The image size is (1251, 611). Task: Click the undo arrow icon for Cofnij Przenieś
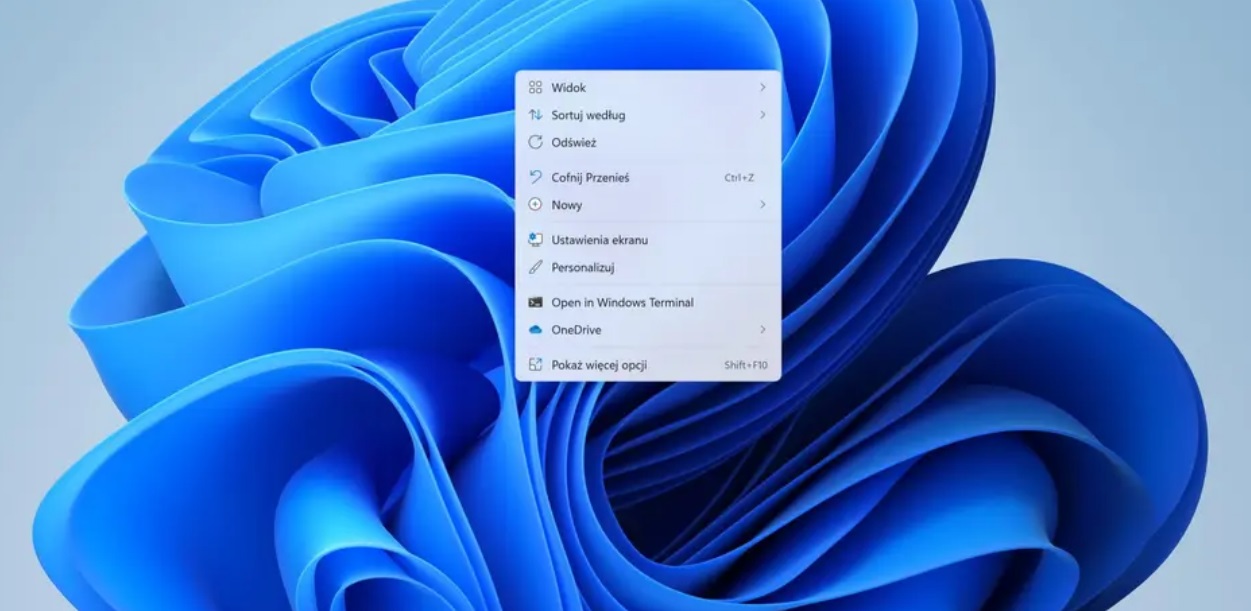(535, 177)
